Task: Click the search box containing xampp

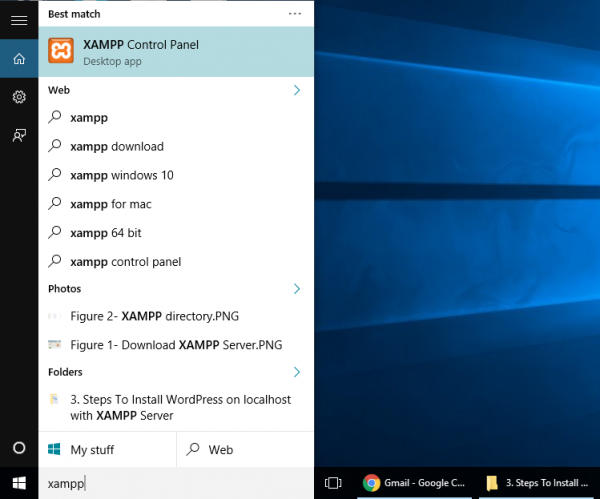Action: pyautogui.click(x=176, y=483)
